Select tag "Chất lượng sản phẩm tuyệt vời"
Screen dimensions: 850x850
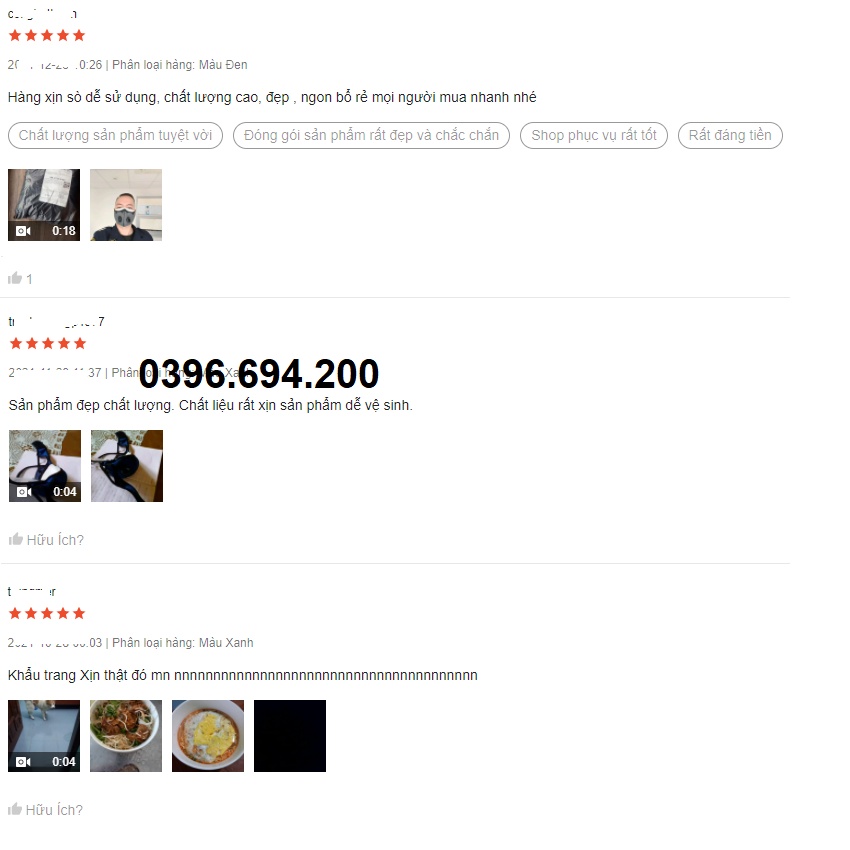[x=115, y=135]
